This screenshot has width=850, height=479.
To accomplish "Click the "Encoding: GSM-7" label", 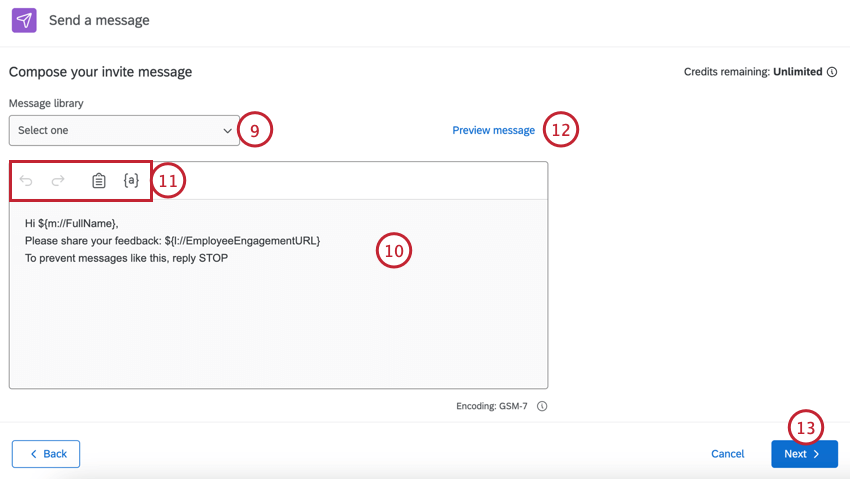I will (492, 406).
